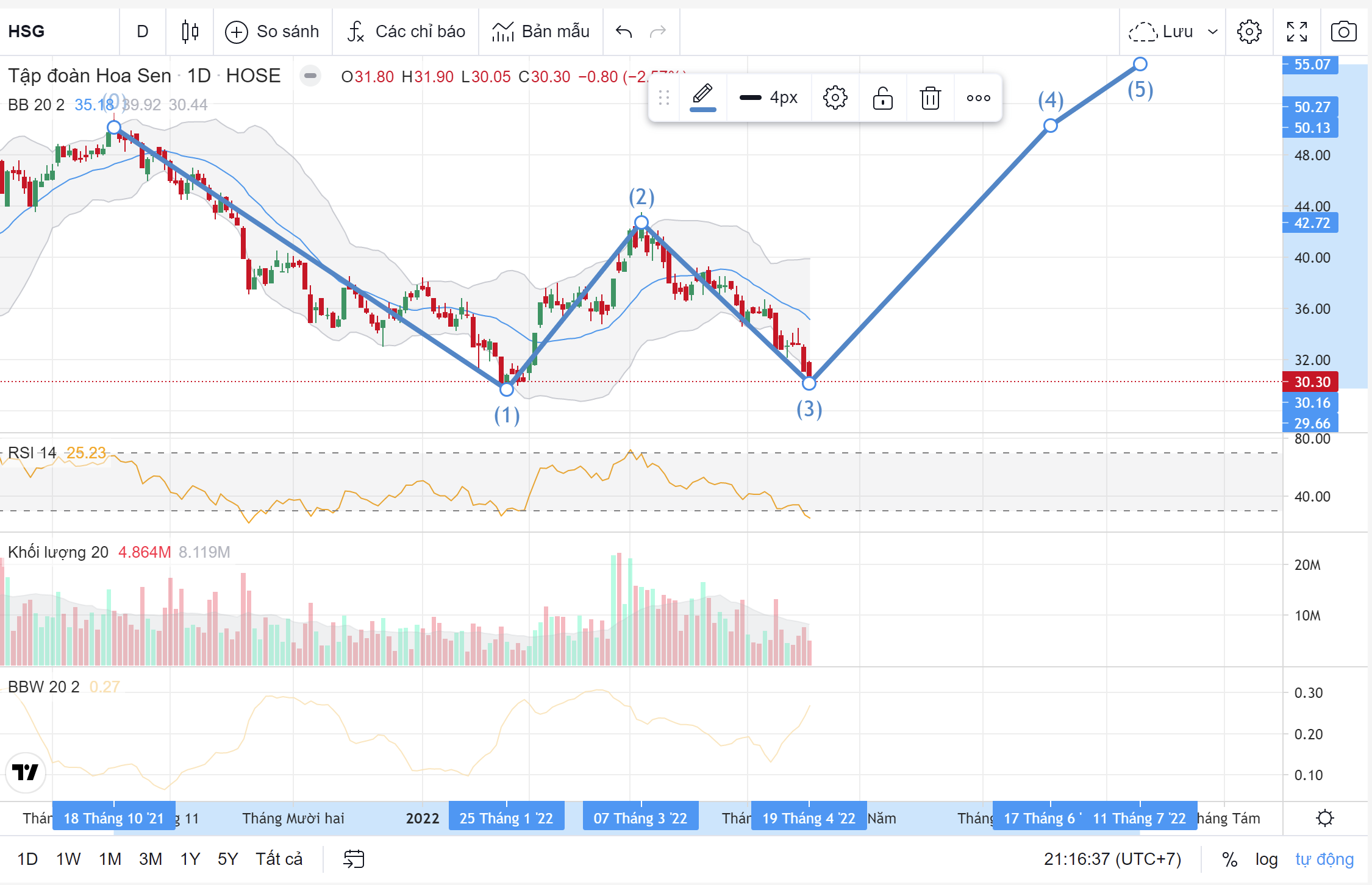Open time axis settings gear
This screenshot has width=1372, height=885.
coord(1325,818)
